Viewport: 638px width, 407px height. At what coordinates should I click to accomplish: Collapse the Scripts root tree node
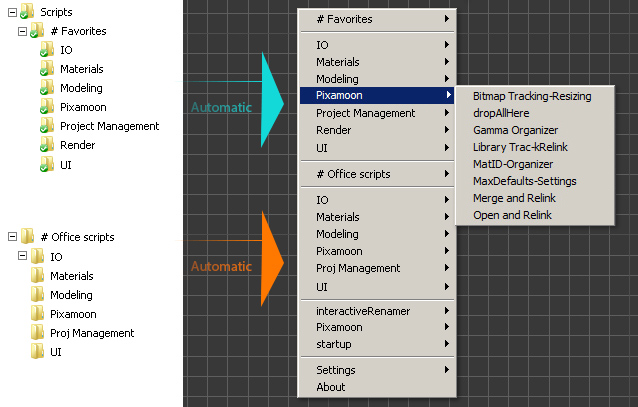tap(10, 12)
